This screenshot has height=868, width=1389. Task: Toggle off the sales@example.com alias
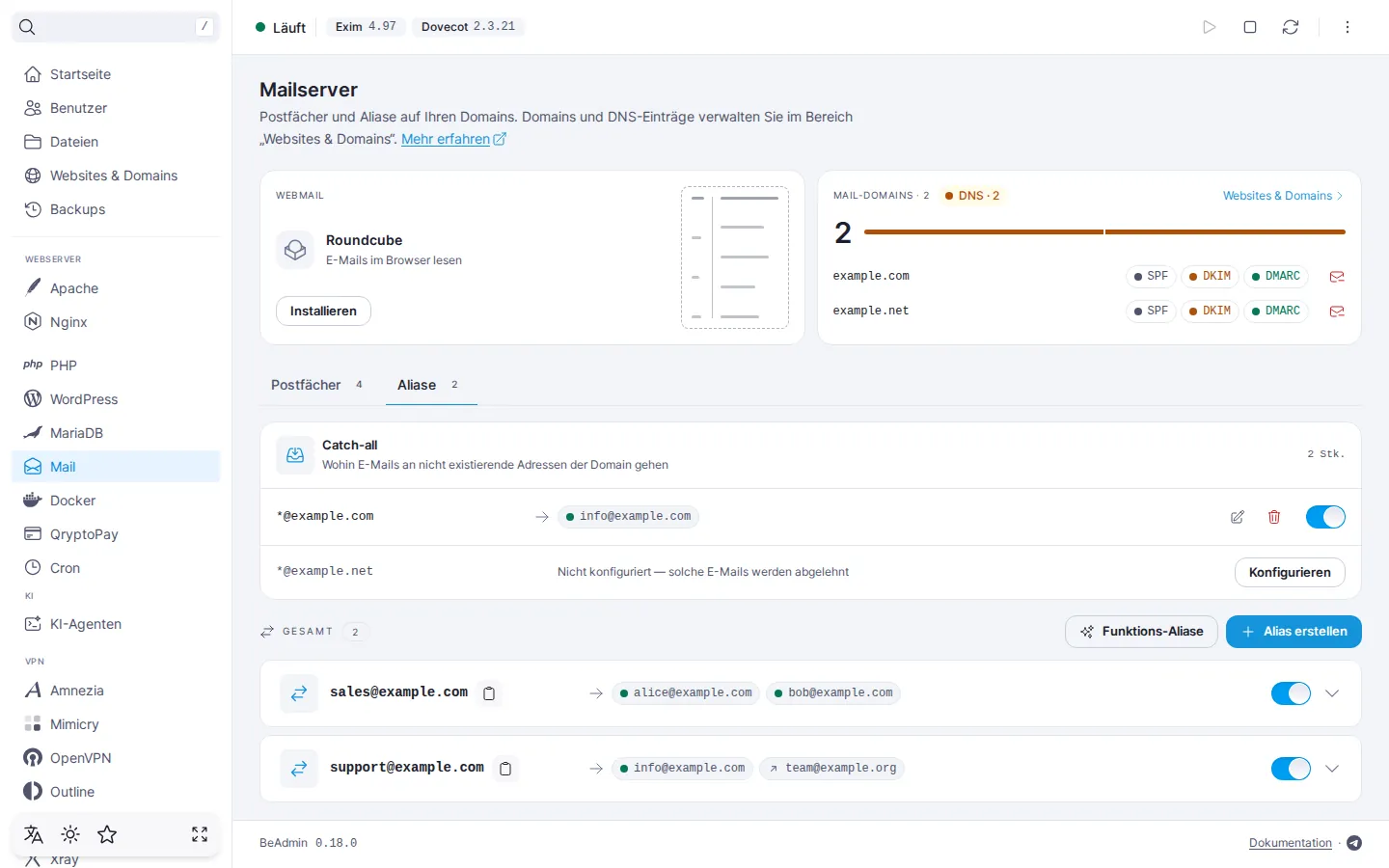1291,693
